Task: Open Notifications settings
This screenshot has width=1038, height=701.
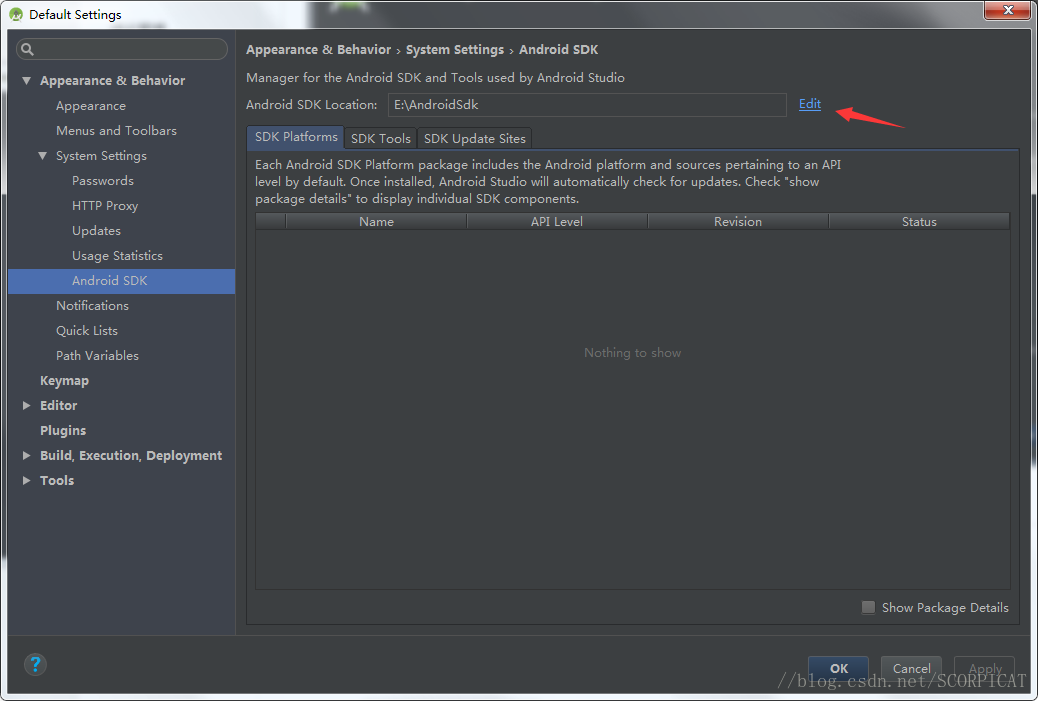Action: (92, 306)
